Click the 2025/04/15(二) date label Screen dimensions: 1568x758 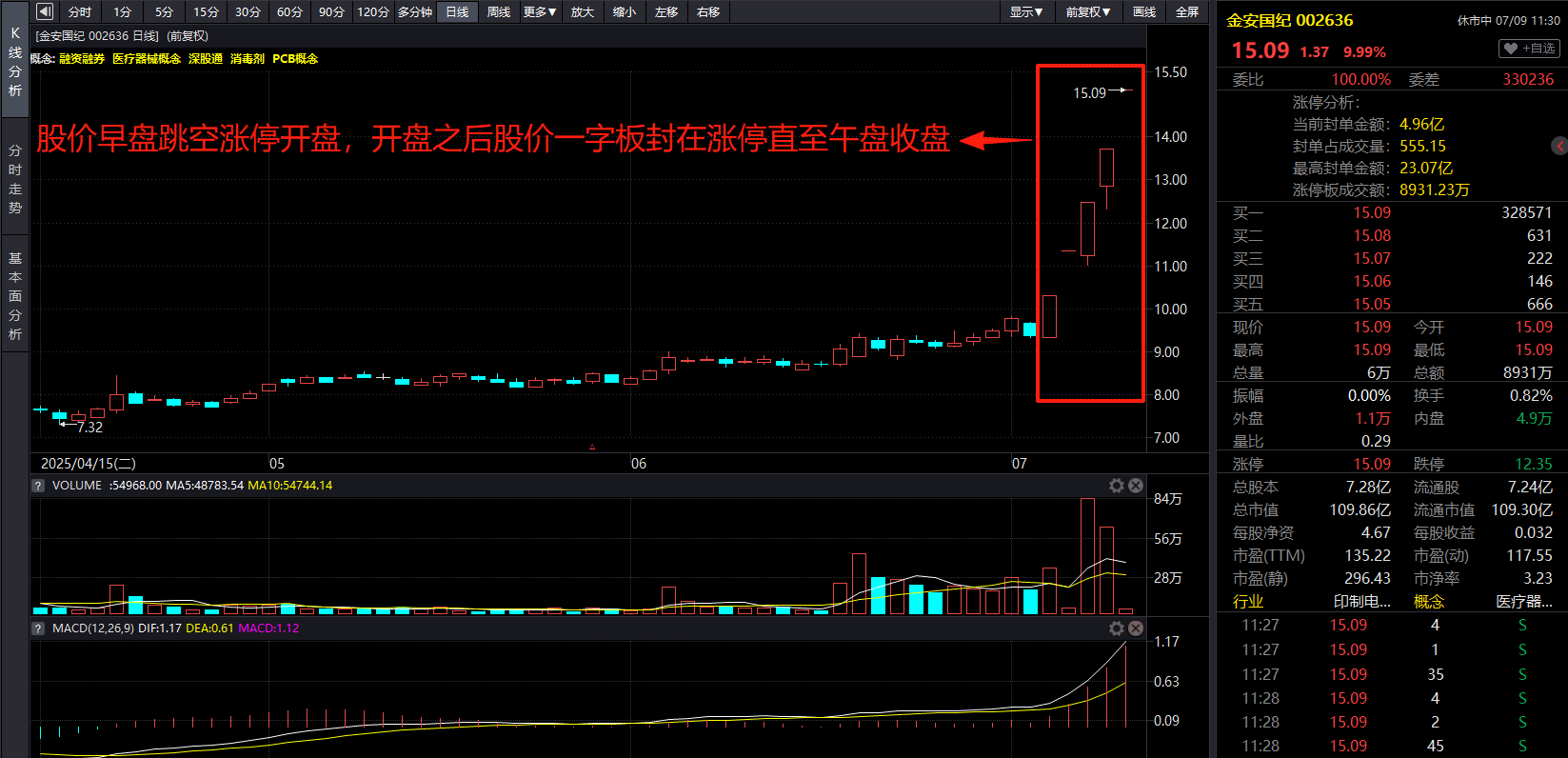(x=89, y=464)
